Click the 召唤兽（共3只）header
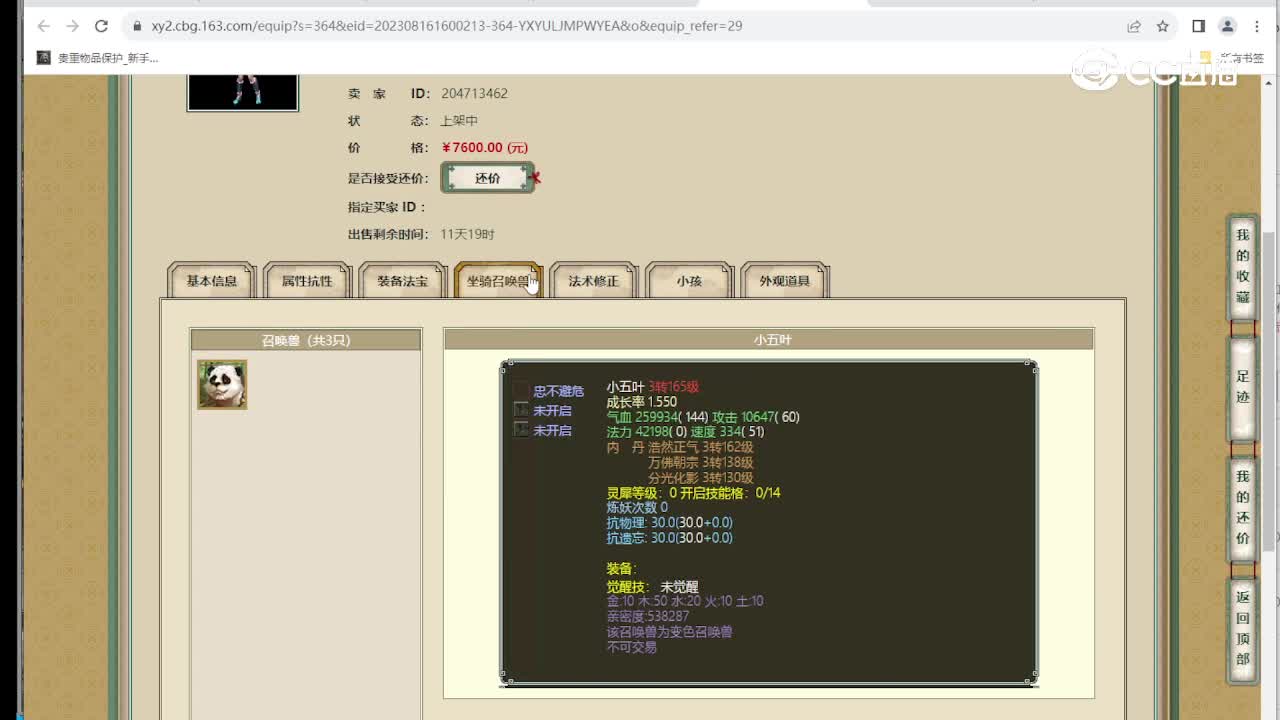This screenshot has width=1280, height=720. 306,340
